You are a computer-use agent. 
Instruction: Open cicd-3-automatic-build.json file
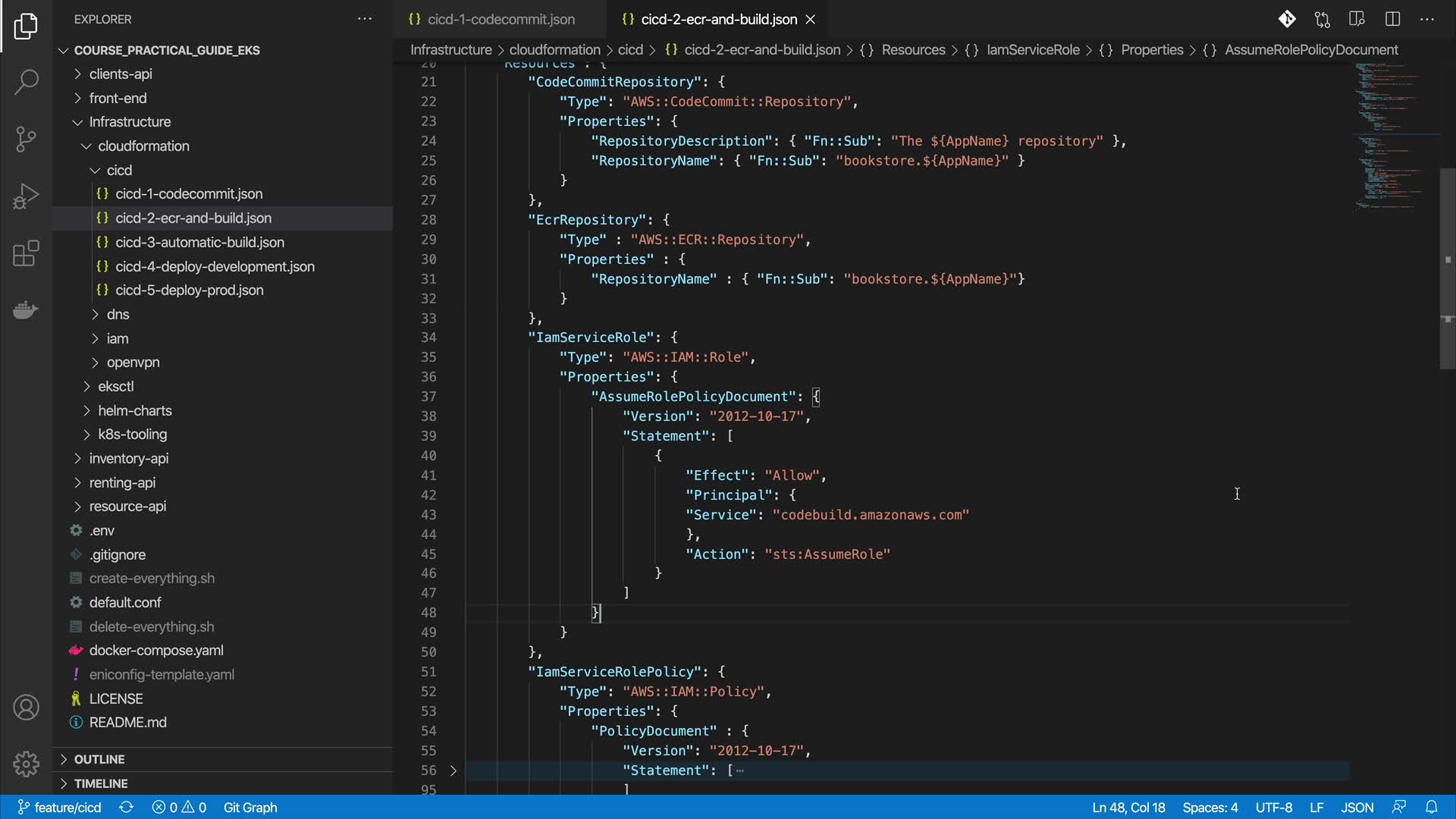(x=199, y=242)
